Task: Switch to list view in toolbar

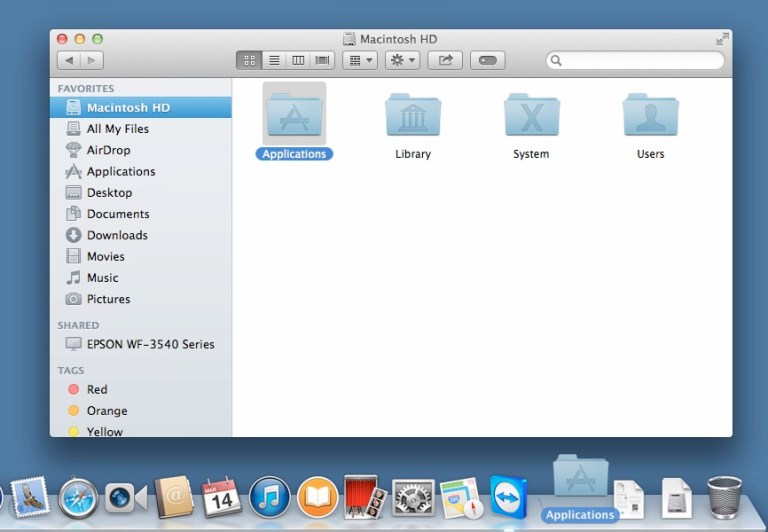Action: tap(274, 61)
